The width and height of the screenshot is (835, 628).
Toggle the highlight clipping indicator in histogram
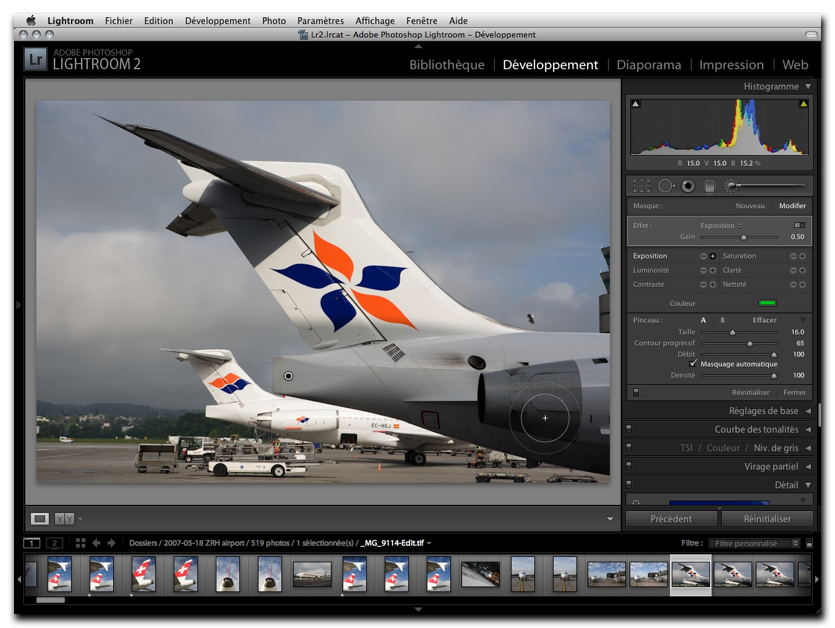point(804,104)
